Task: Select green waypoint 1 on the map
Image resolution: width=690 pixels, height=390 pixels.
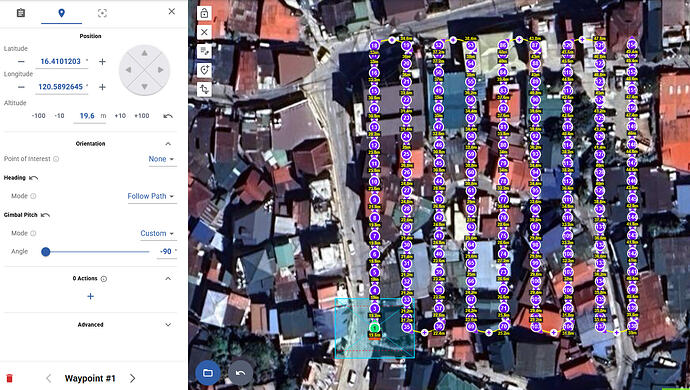Action: click(374, 327)
